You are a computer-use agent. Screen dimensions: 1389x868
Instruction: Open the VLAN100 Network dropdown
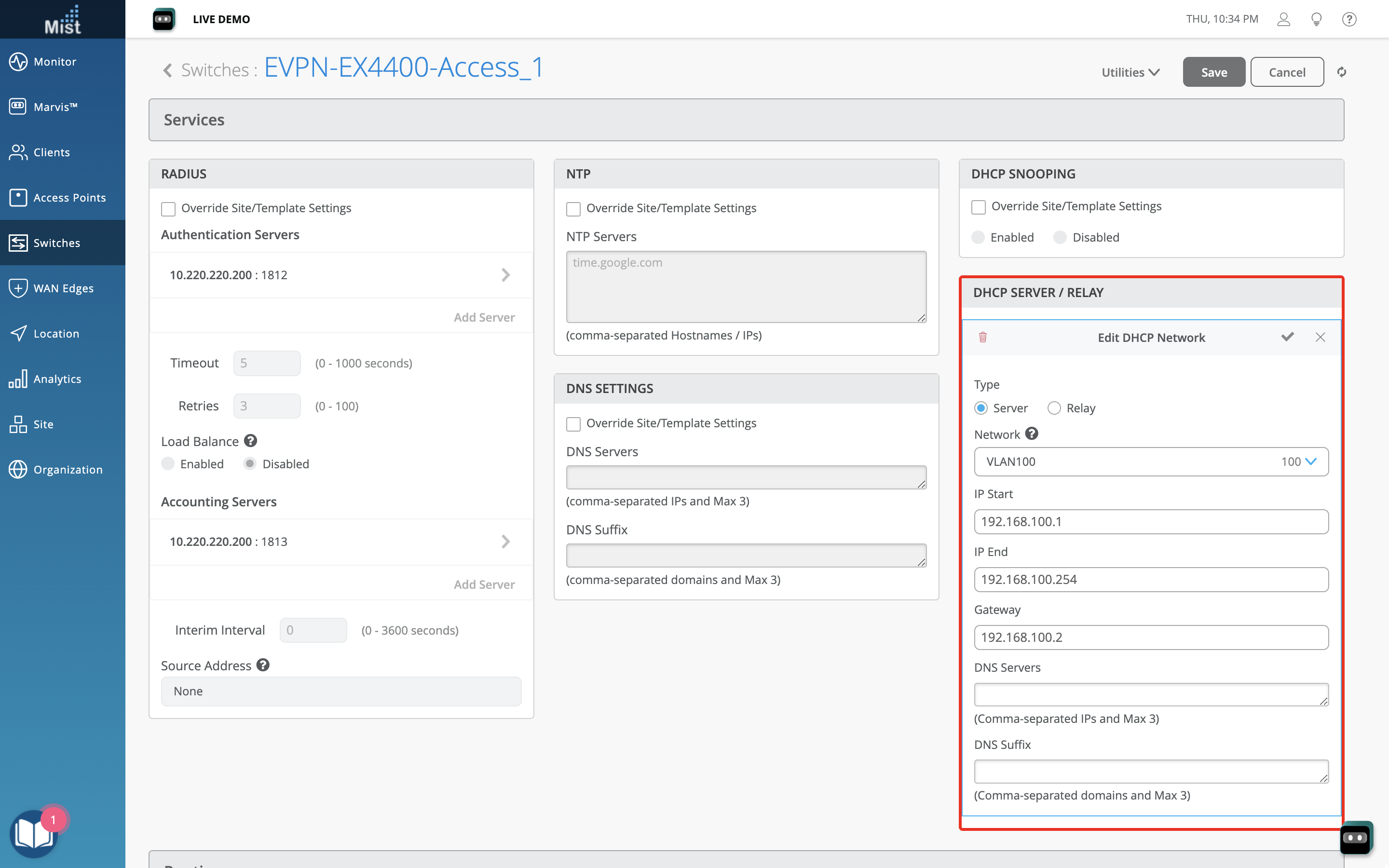point(1151,461)
